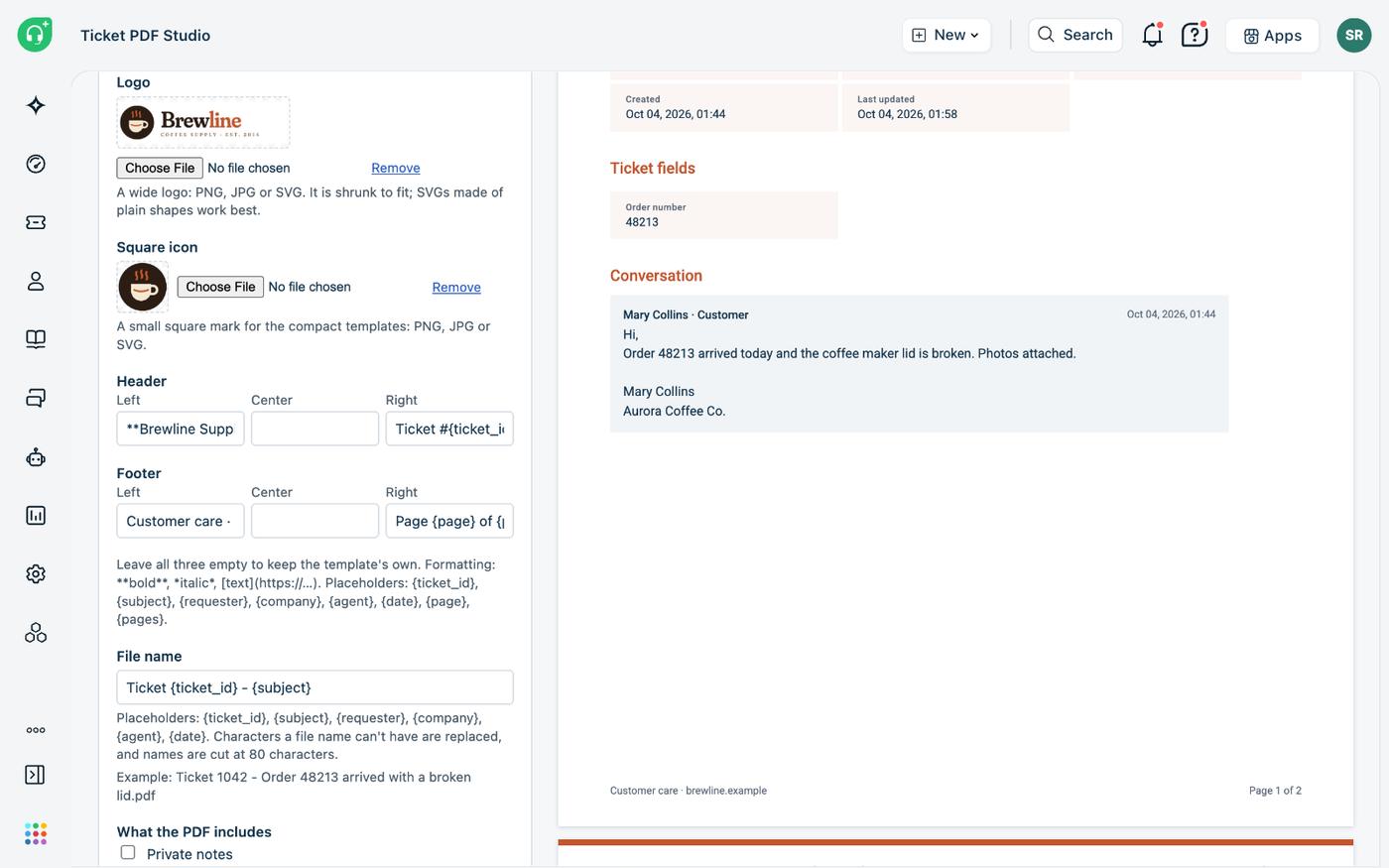
Task: Open the Admin gear icon in sidebar
Action: pos(36,573)
